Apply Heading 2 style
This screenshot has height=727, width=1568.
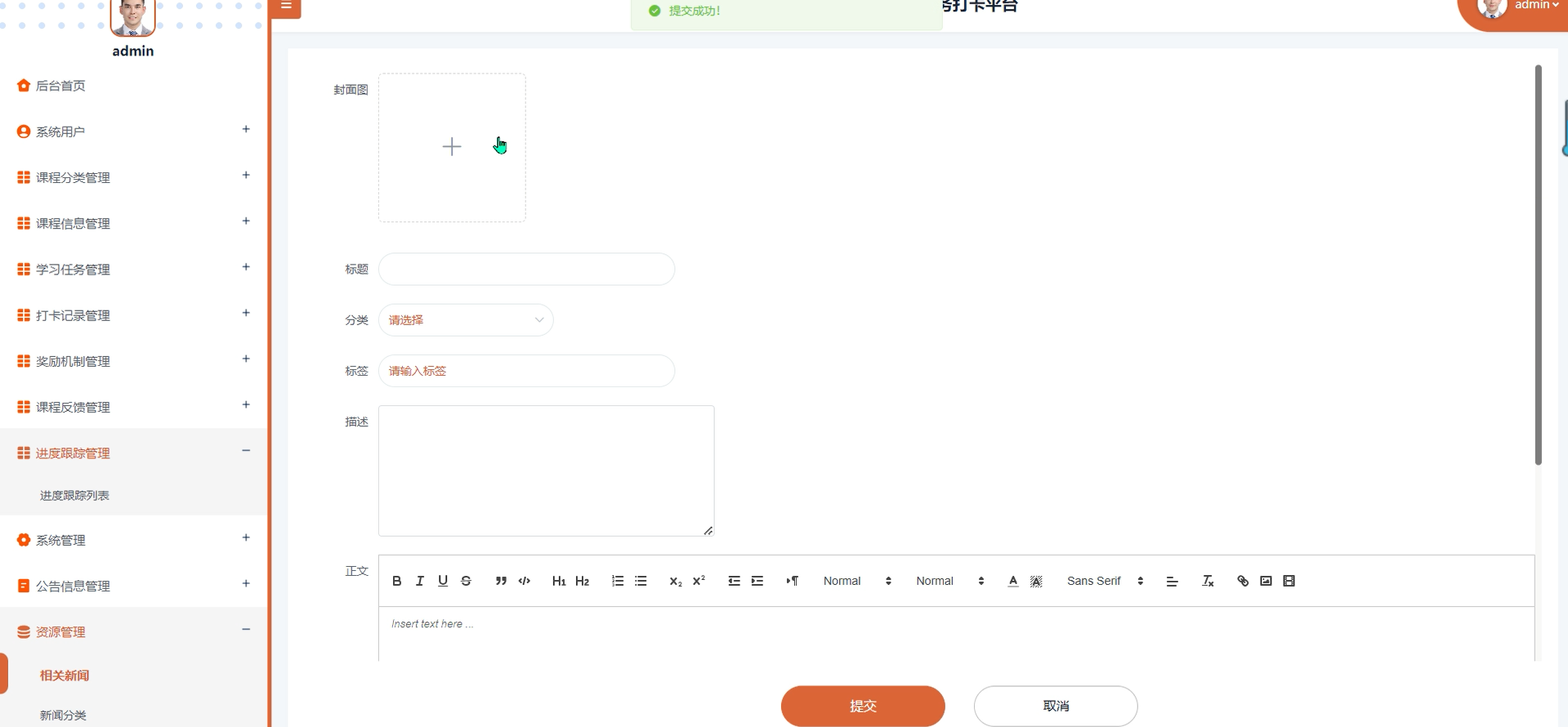583,581
